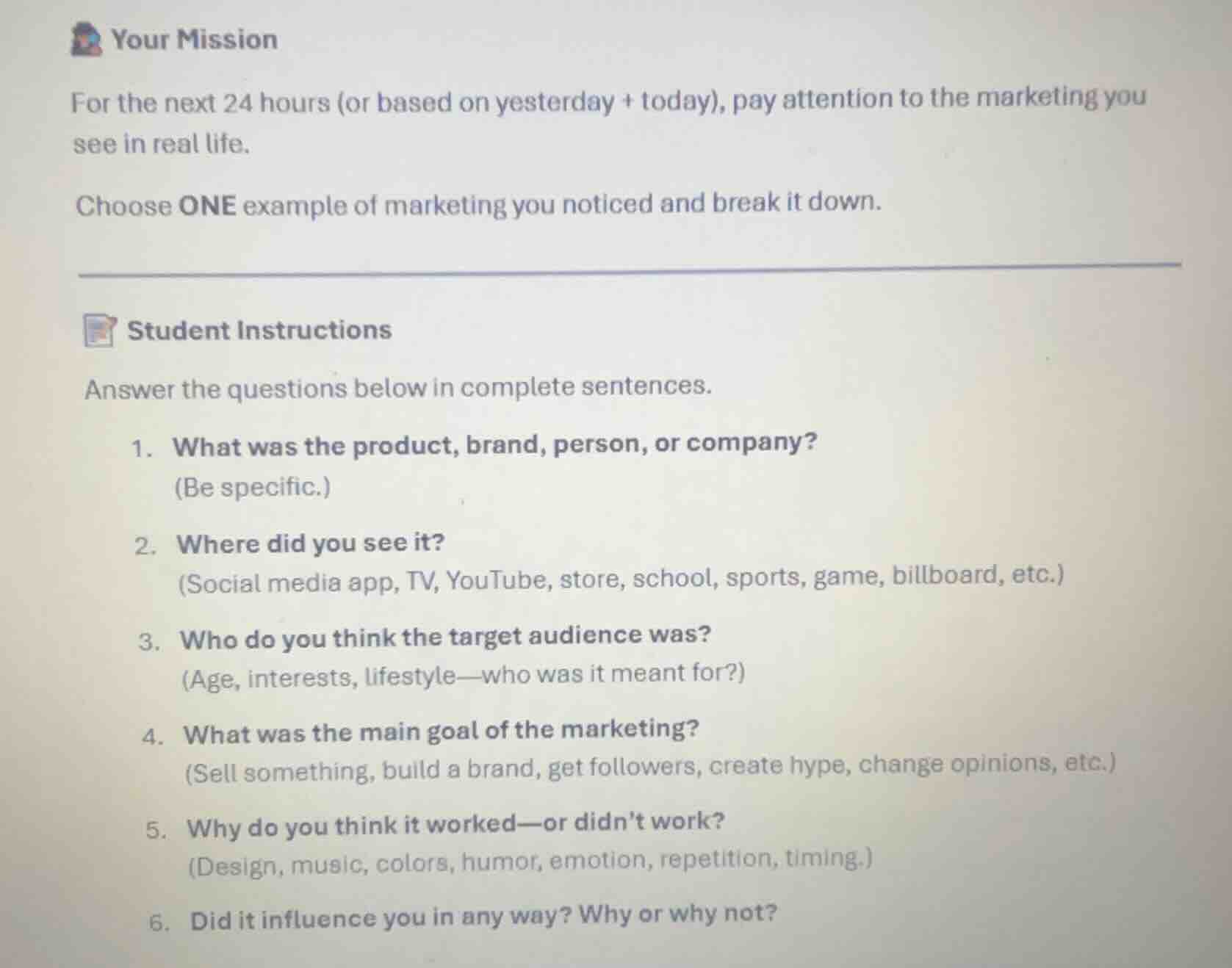
Task: Click the detective emoji beside Your Mission
Action: 85,40
